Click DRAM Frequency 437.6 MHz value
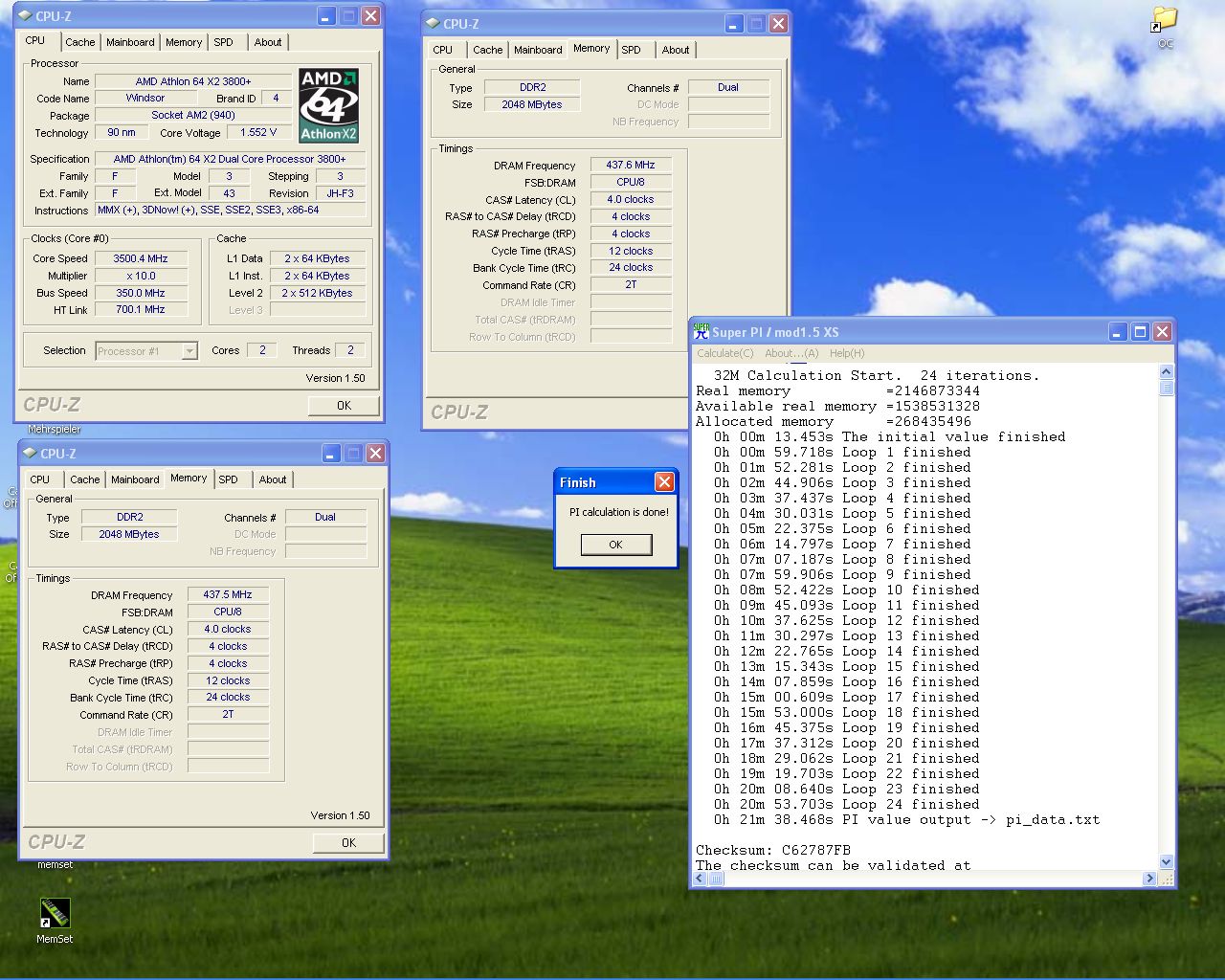 point(631,166)
